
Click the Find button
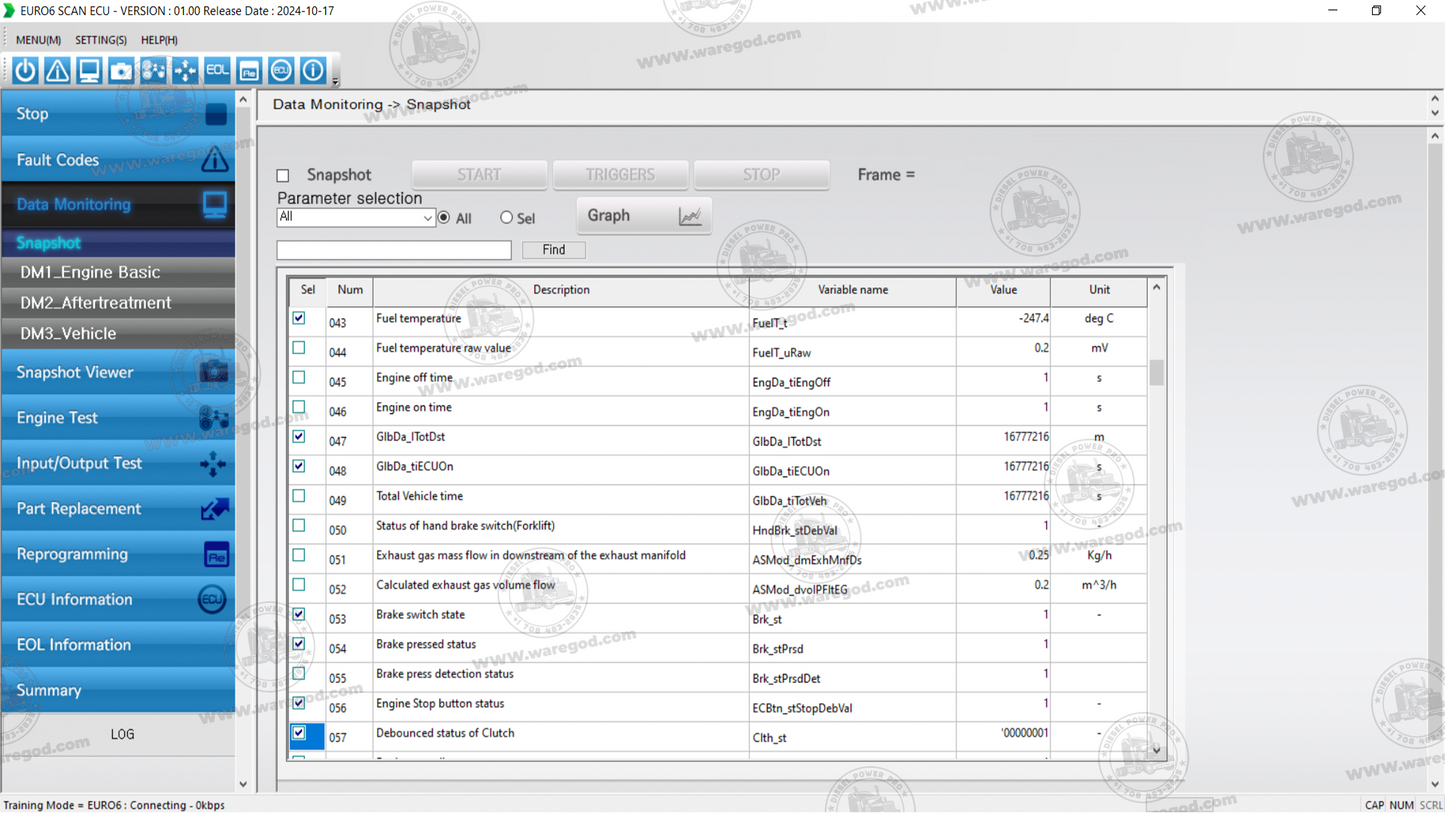tap(553, 249)
